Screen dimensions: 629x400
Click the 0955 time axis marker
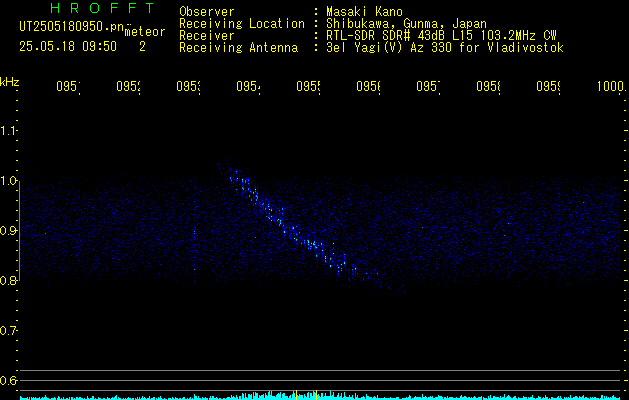point(308,87)
